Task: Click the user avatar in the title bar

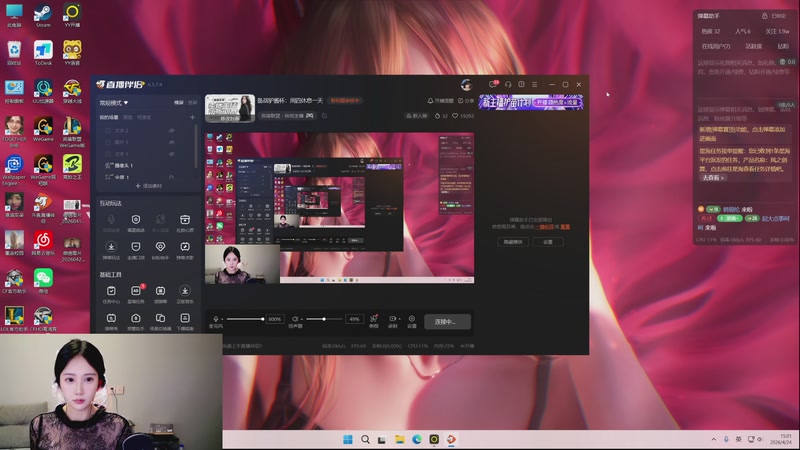Action: point(466,85)
